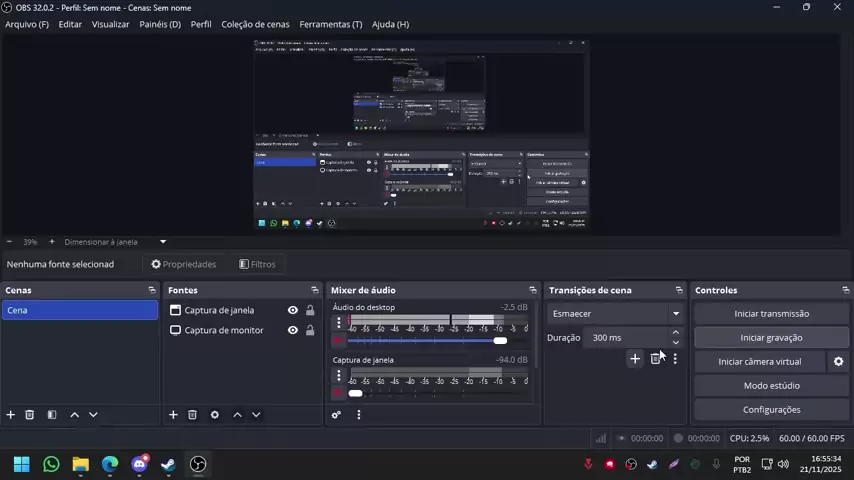Image resolution: width=854 pixels, height=480 pixels.
Task: Add a new scene with plus icon
Action: pyautogui.click(x=11, y=415)
